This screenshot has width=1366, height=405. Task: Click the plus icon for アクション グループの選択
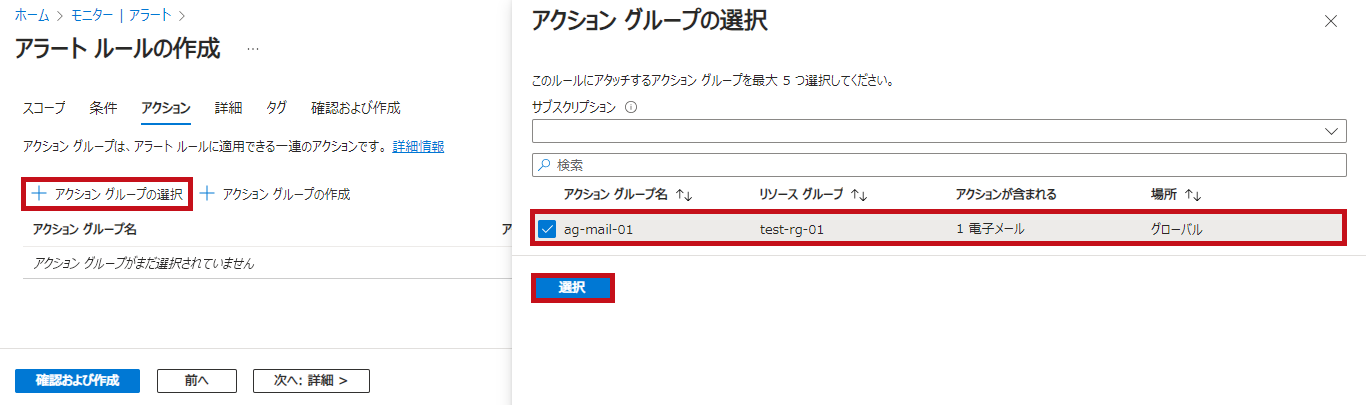click(40, 194)
